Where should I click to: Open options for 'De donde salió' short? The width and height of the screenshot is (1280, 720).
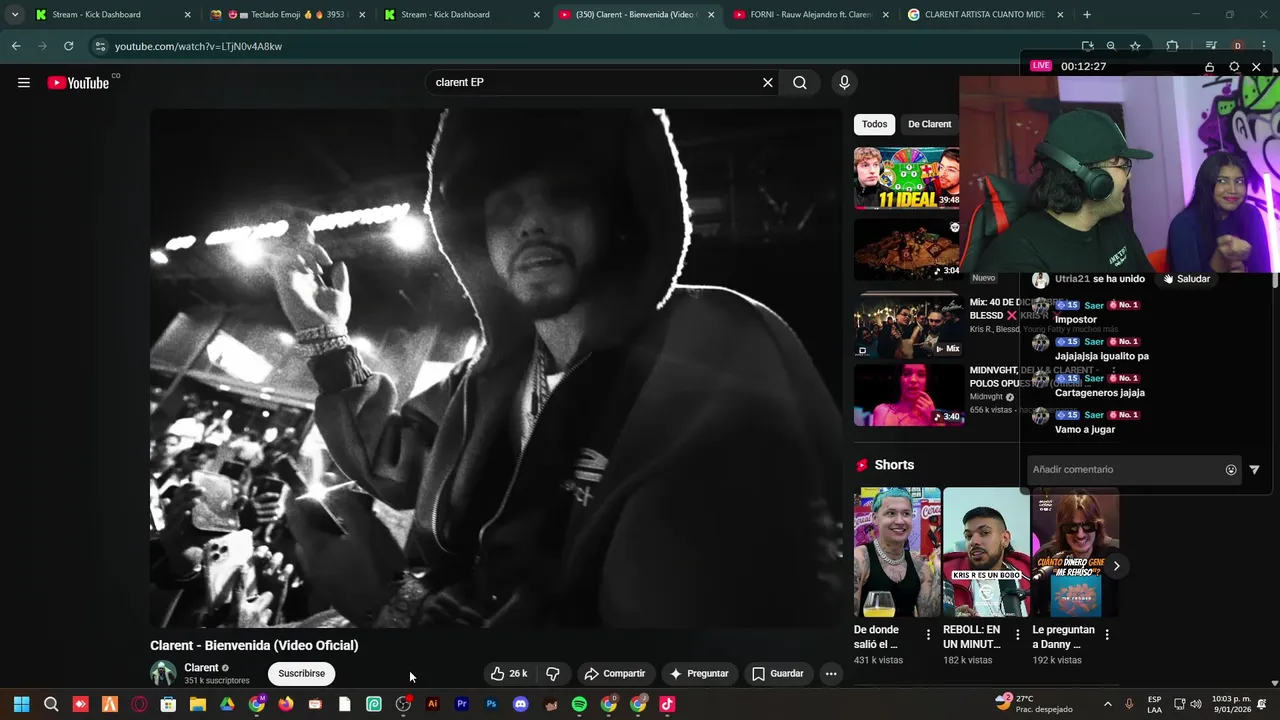pos(928,635)
